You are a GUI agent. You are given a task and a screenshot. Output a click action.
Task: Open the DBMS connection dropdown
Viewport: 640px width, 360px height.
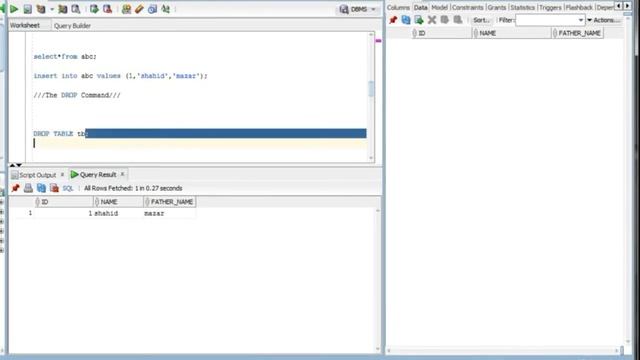(358, 9)
